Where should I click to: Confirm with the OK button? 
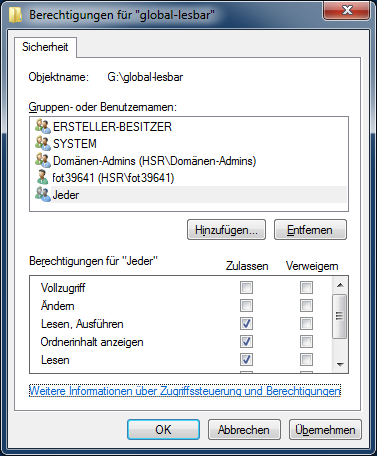coord(163,430)
